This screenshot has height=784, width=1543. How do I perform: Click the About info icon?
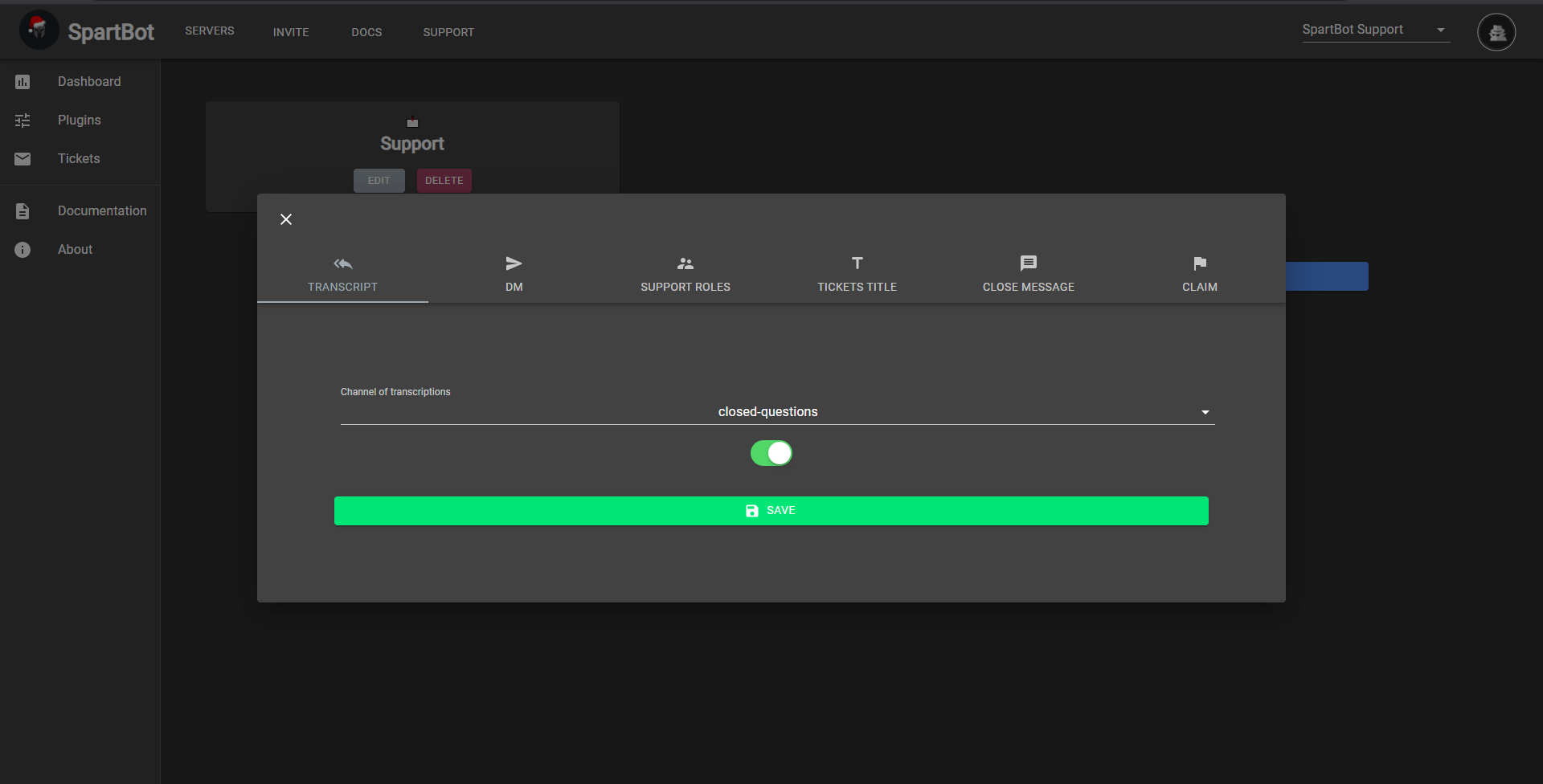pyautogui.click(x=23, y=250)
